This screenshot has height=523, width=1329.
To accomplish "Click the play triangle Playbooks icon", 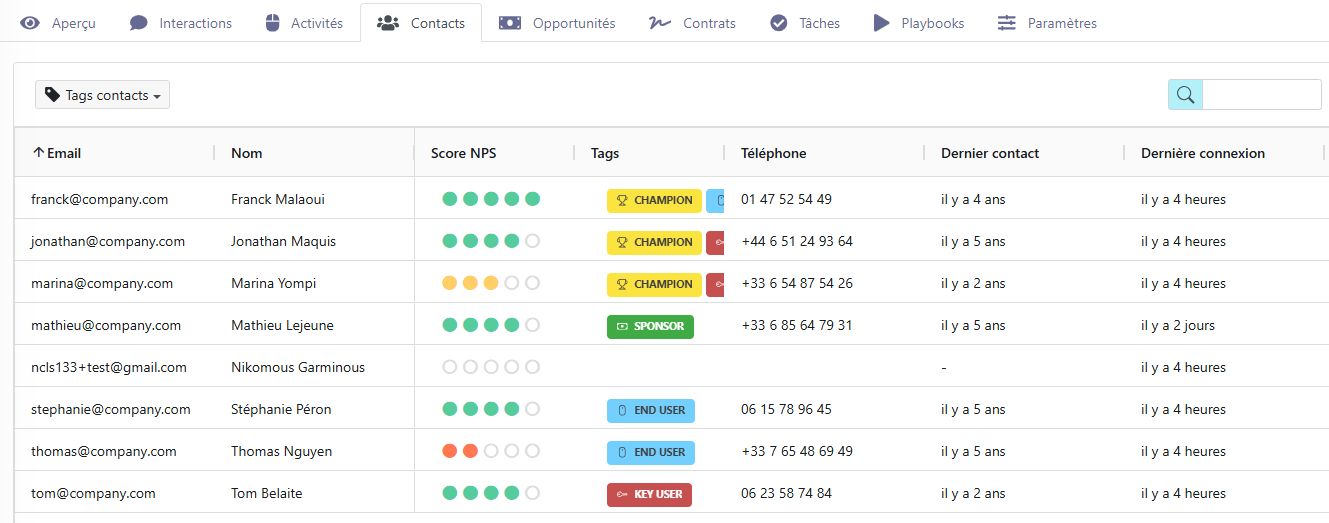I will coord(881,23).
